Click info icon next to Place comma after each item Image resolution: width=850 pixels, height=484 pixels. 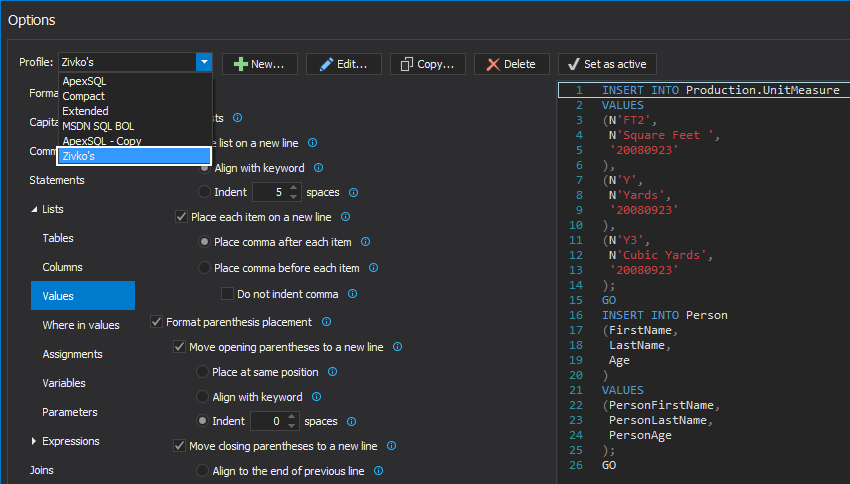click(365, 242)
